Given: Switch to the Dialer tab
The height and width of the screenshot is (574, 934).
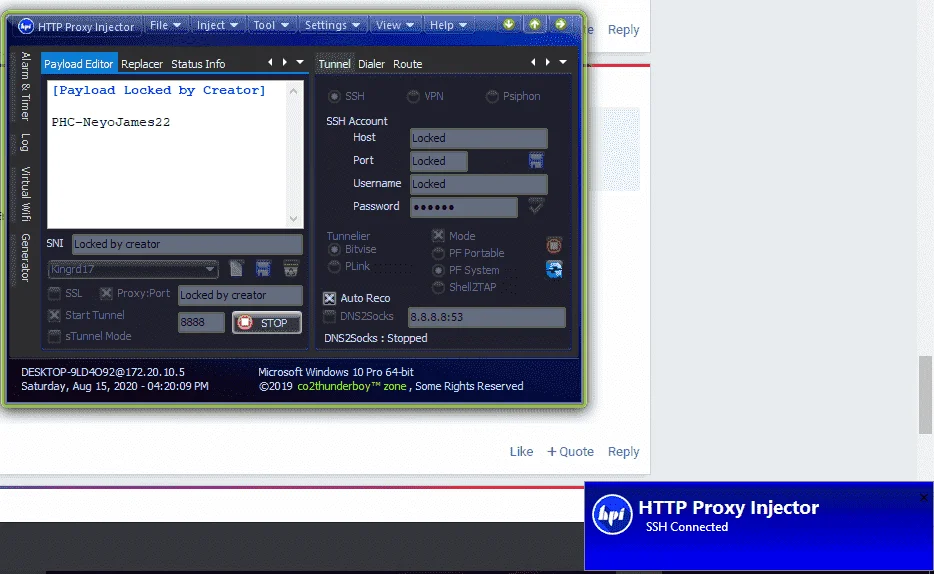Looking at the screenshot, I should click(x=371, y=64).
